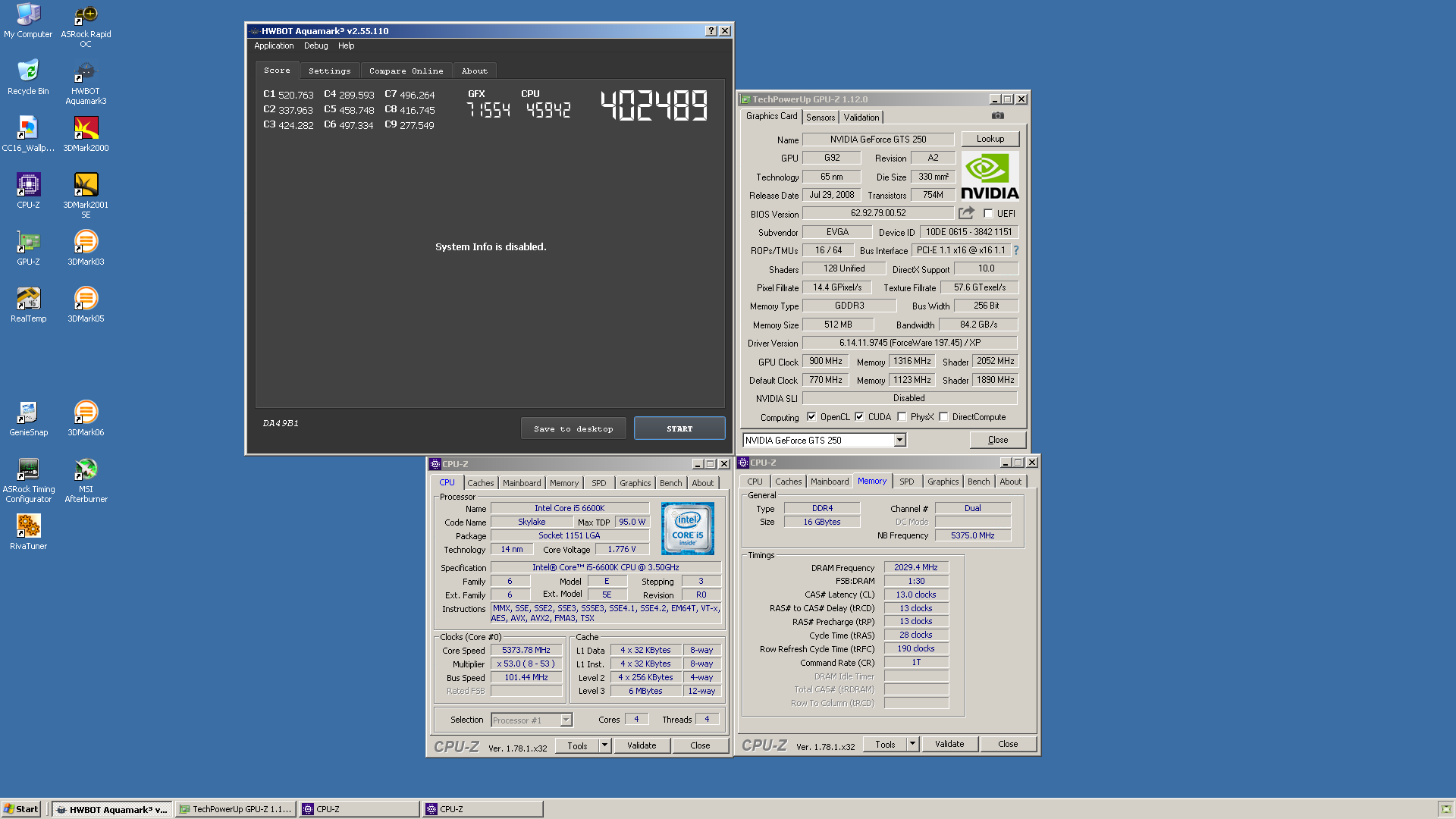
Task: Launch HWBOT Aquamark3 desktop shortcut
Action: (x=86, y=83)
